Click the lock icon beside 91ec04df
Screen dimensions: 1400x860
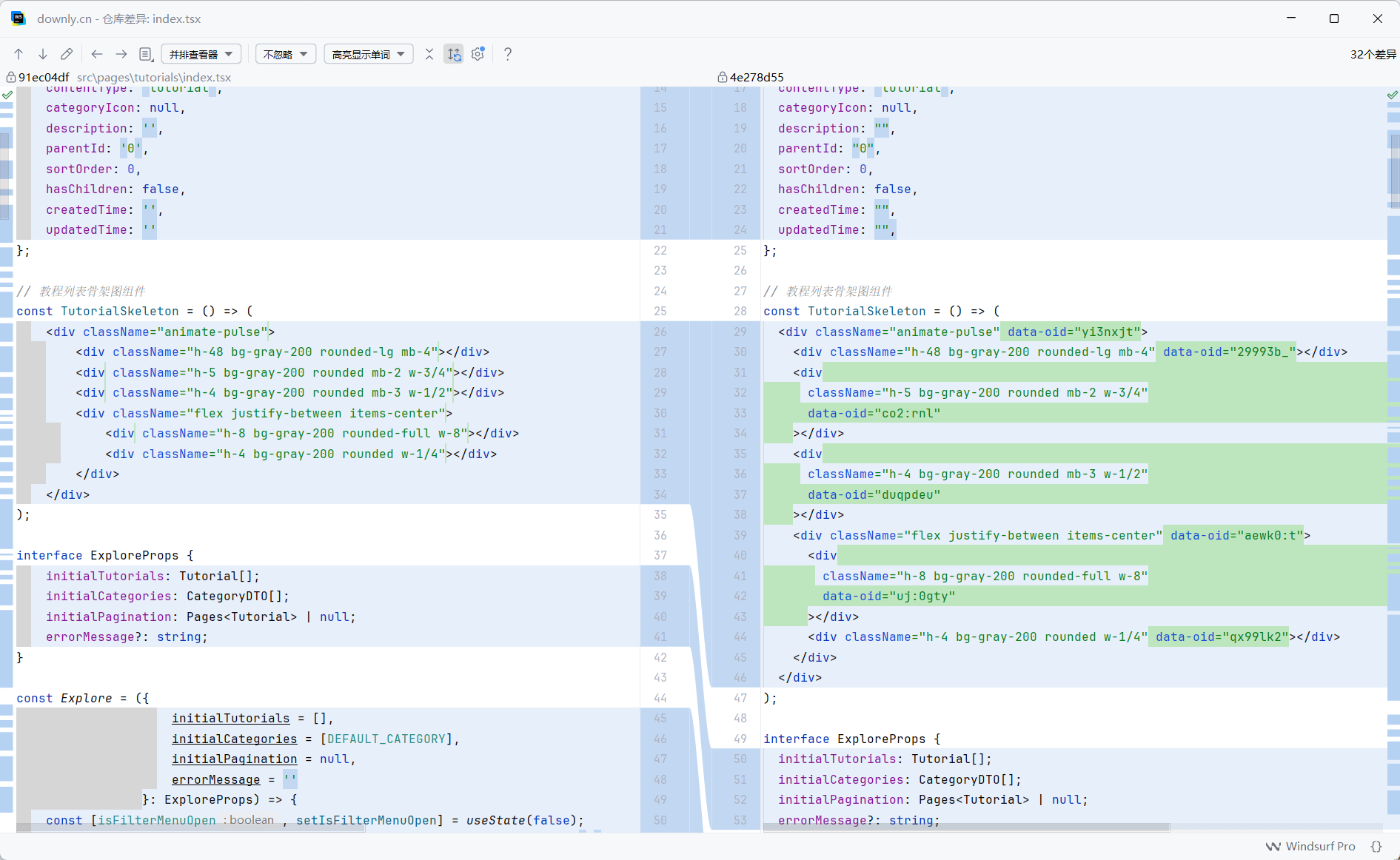coord(11,77)
